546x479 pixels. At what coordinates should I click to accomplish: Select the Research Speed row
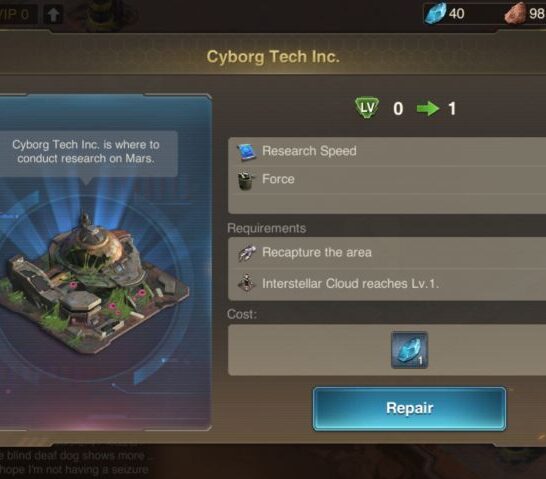point(387,151)
